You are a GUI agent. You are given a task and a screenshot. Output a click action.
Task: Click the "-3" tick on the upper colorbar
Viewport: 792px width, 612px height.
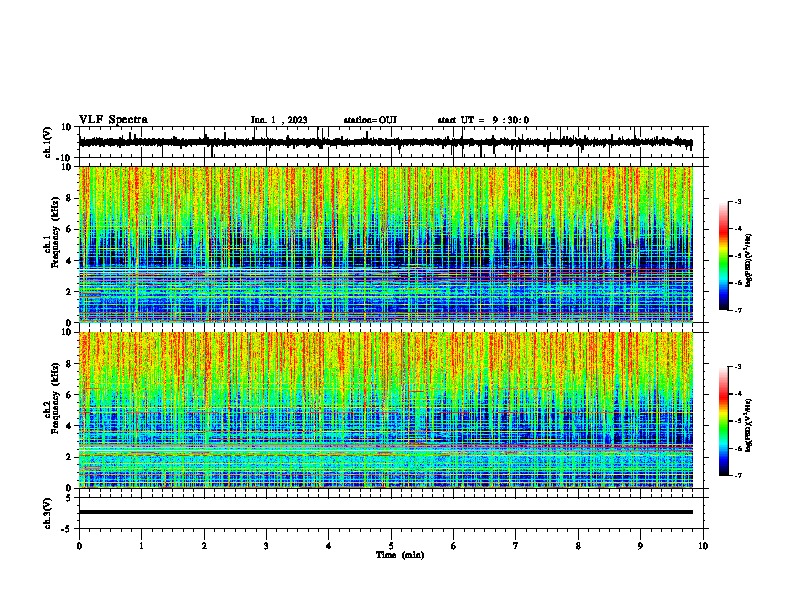click(738, 201)
